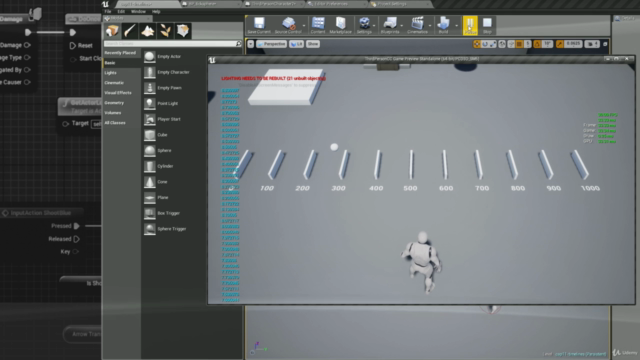Image resolution: width=640 pixels, height=360 pixels.
Task: Expand the Settings dropdown arrow
Action: [374, 25]
